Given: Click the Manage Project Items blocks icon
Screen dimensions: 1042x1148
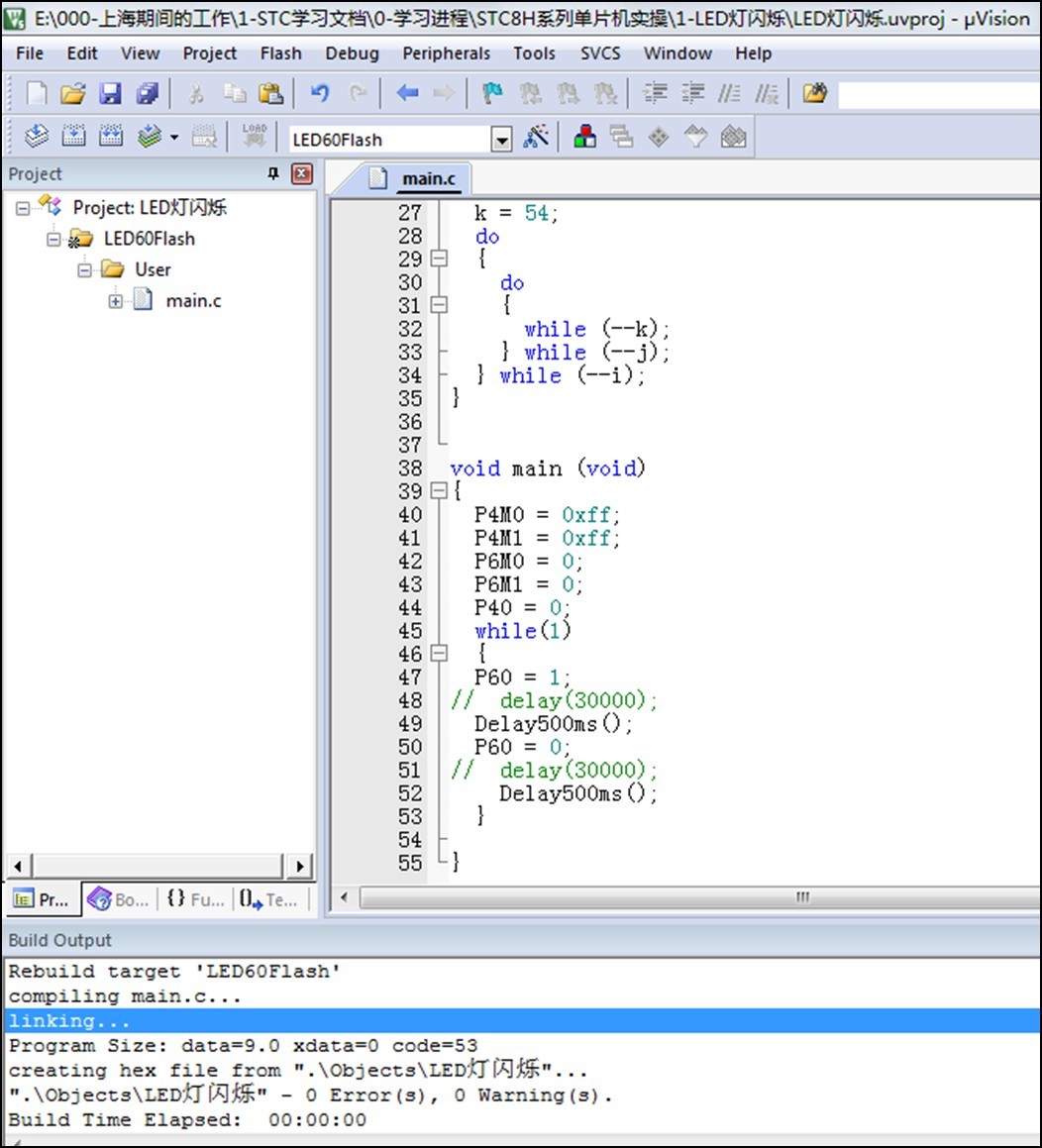Looking at the screenshot, I should (585, 137).
